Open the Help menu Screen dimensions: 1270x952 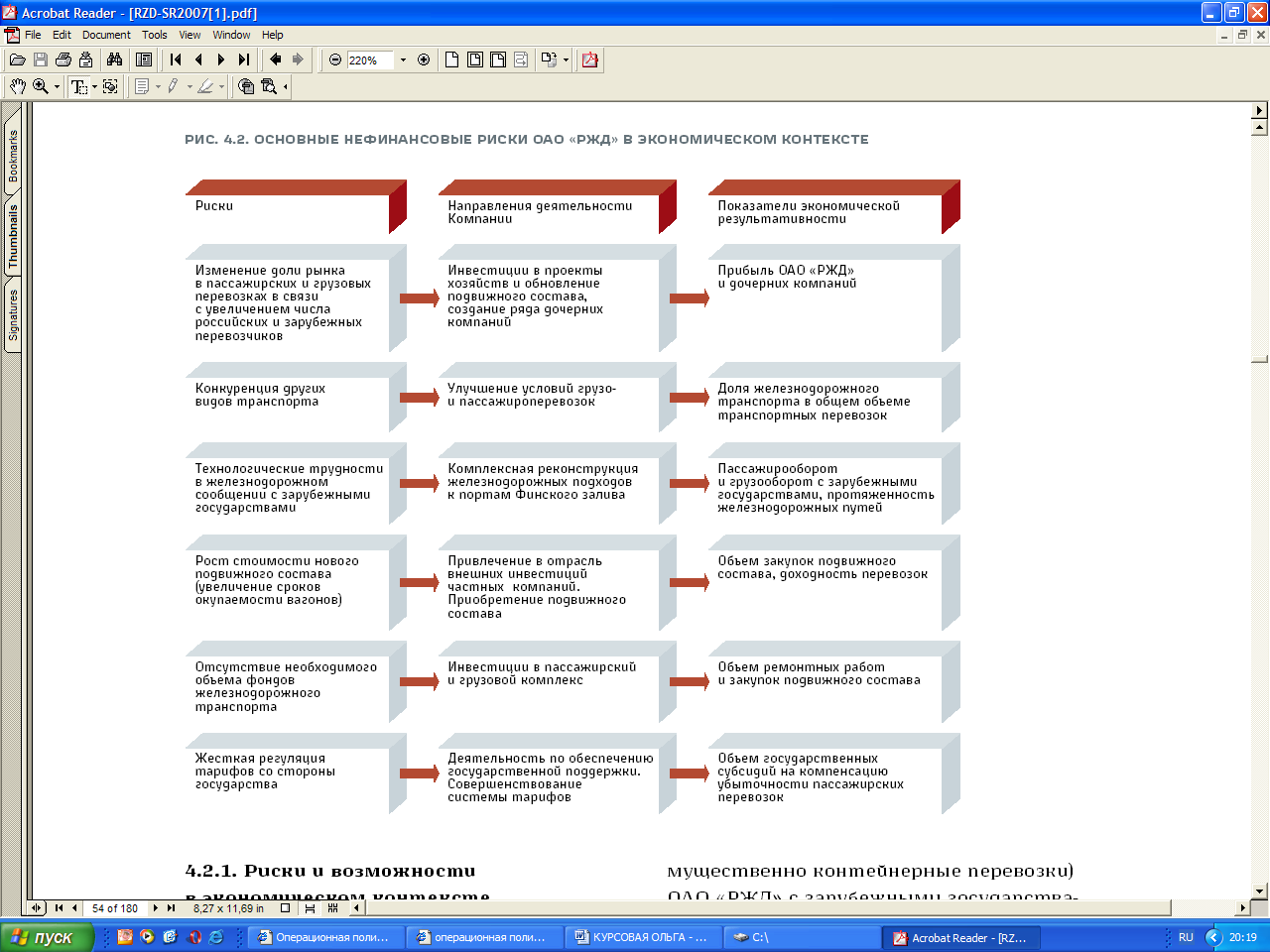click(x=273, y=35)
